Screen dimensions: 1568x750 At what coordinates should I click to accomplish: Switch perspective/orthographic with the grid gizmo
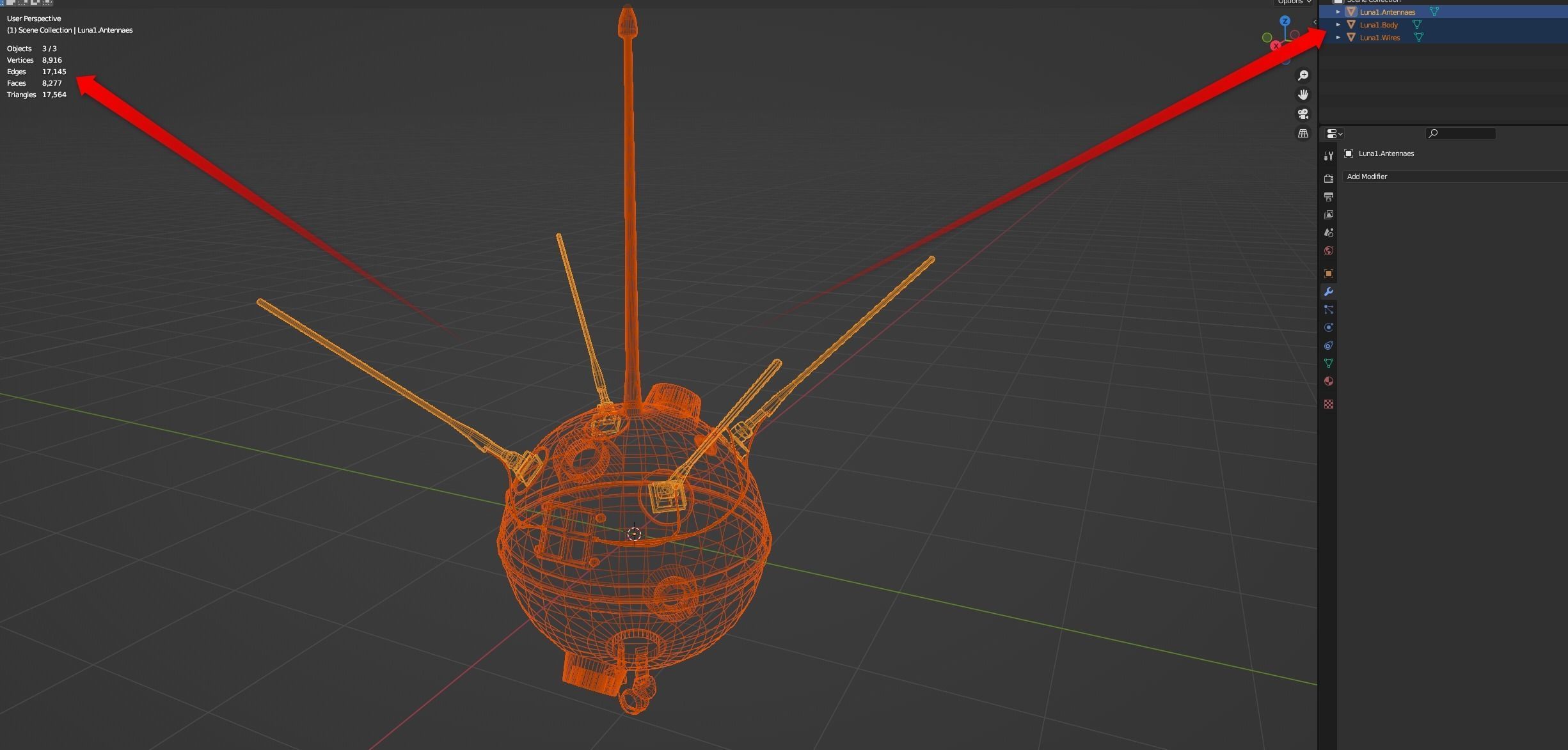click(1303, 133)
